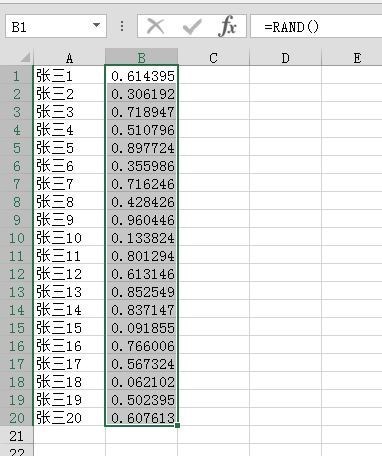Image resolution: width=382 pixels, height=456 pixels.
Task: Click cell containing 张三4
Action: 69,130
